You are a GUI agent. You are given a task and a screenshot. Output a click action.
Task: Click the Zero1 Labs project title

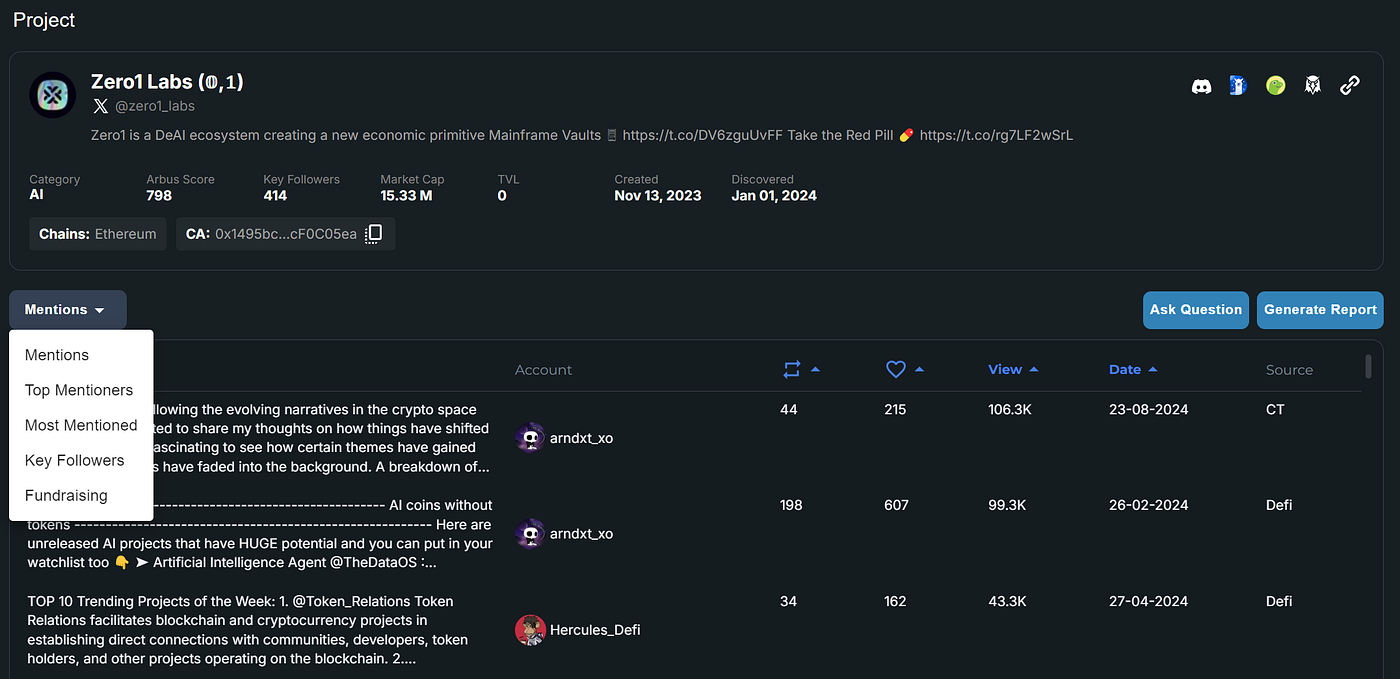(167, 82)
